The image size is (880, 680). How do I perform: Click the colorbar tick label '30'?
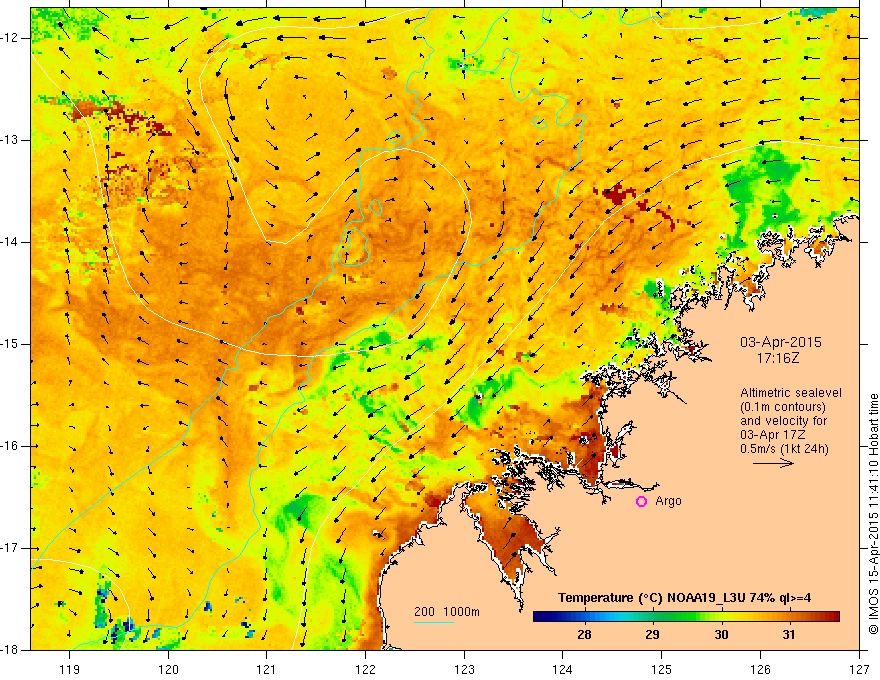tap(721, 635)
